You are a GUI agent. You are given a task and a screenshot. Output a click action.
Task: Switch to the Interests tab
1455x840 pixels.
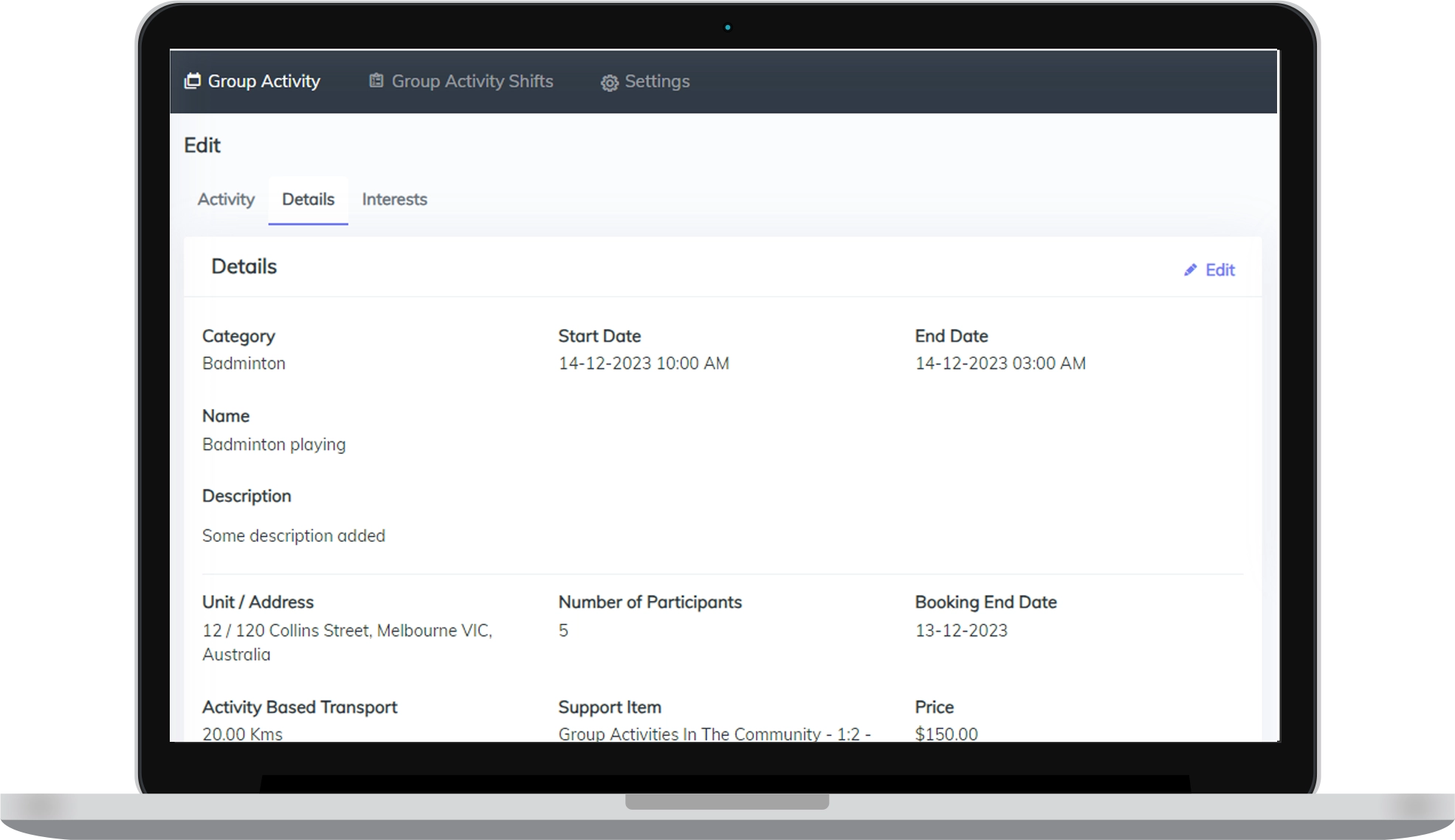click(x=394, y=199)
